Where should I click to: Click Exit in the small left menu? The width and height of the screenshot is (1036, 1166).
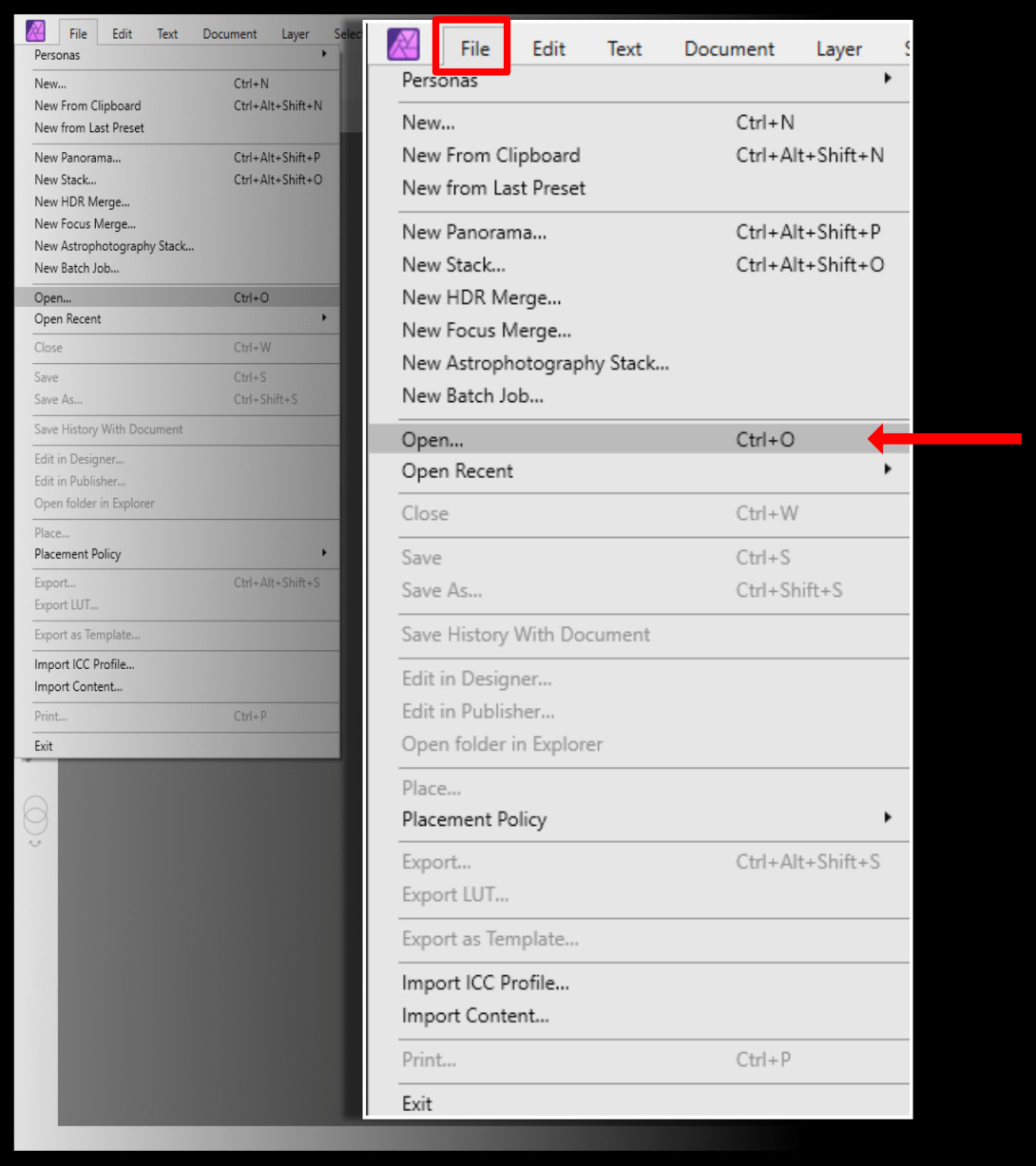coord(178,746)
